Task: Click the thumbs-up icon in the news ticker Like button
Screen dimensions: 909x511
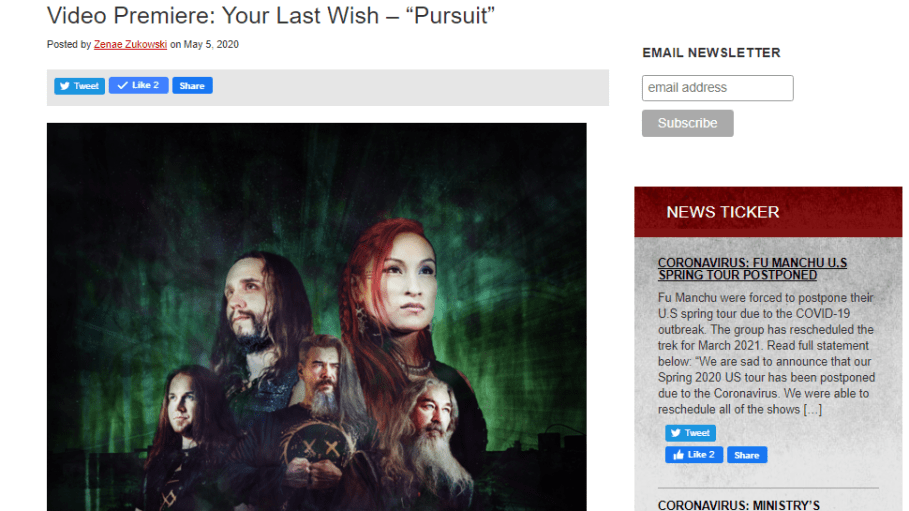Action: pyautogui.click(x=678, y=455)
